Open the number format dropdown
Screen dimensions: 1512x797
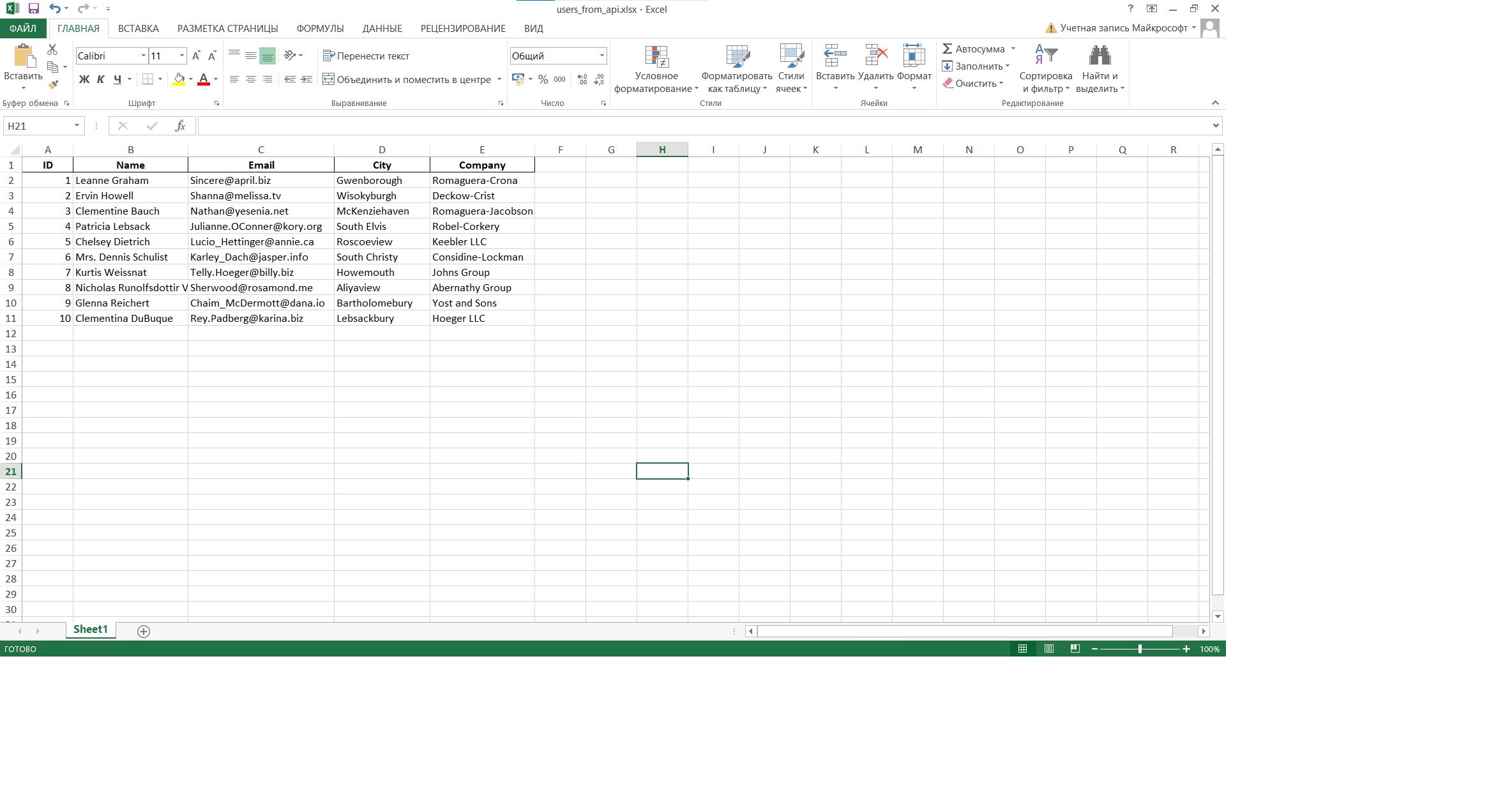(x=601, y=56)
